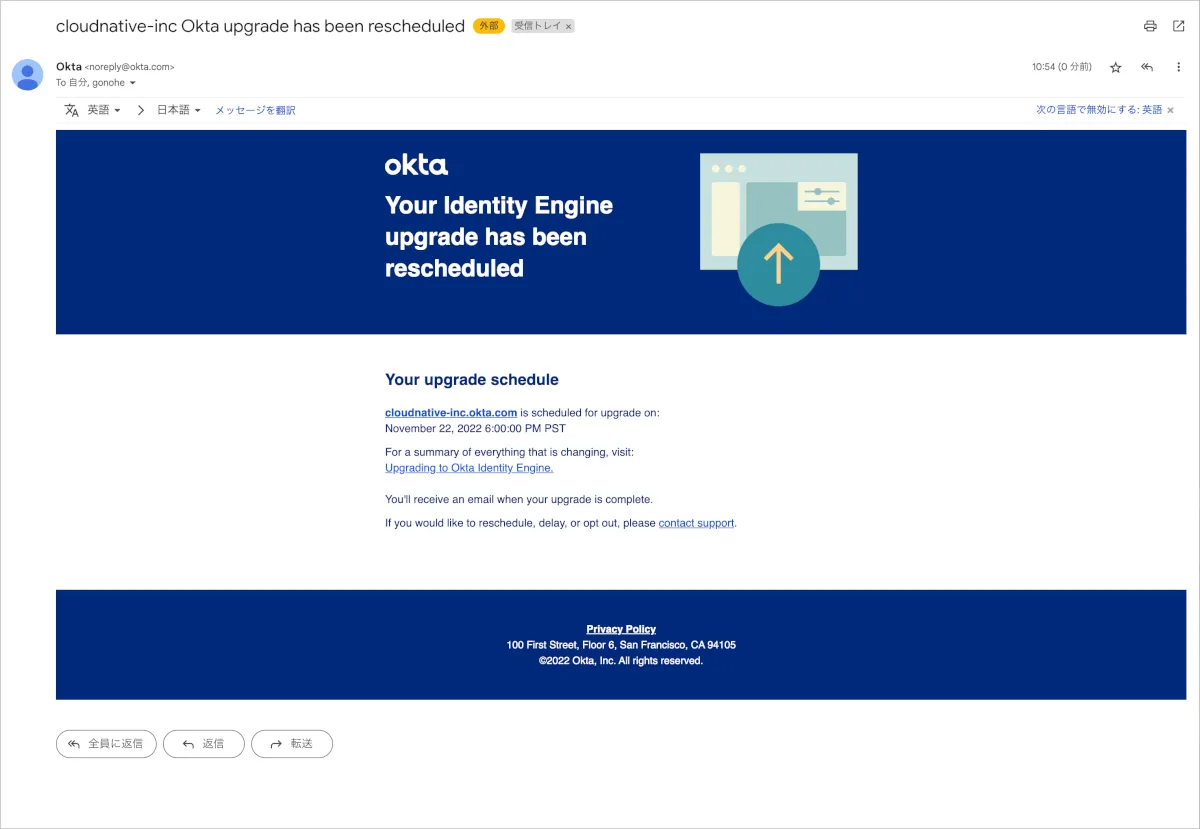Click the translate icon in the translation bar
The height and width of the screenshot is (829, 1200).
[x=72, y=110]
